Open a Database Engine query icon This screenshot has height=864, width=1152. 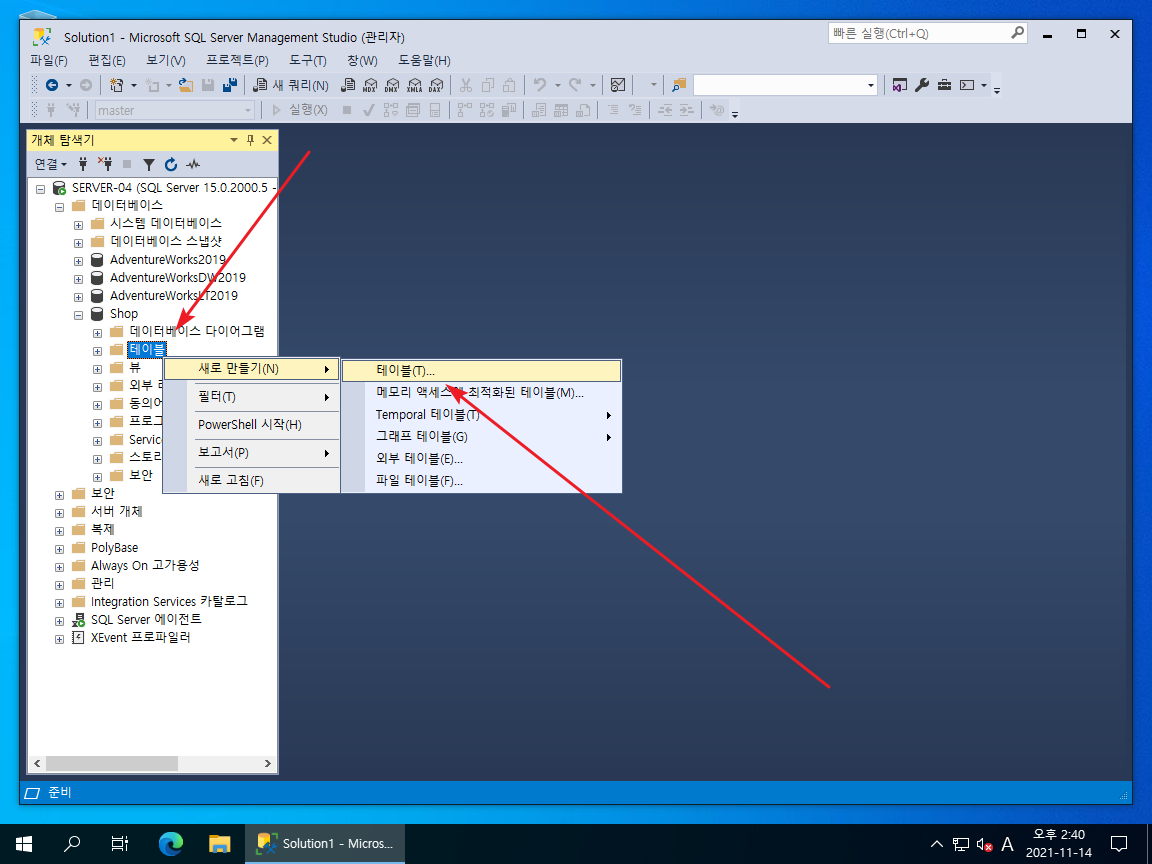348,85
